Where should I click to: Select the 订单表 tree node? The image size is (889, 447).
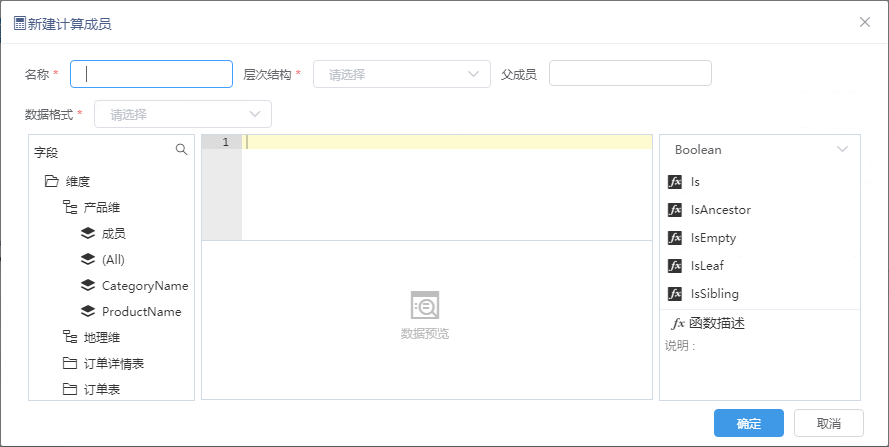tap(102, 389)
